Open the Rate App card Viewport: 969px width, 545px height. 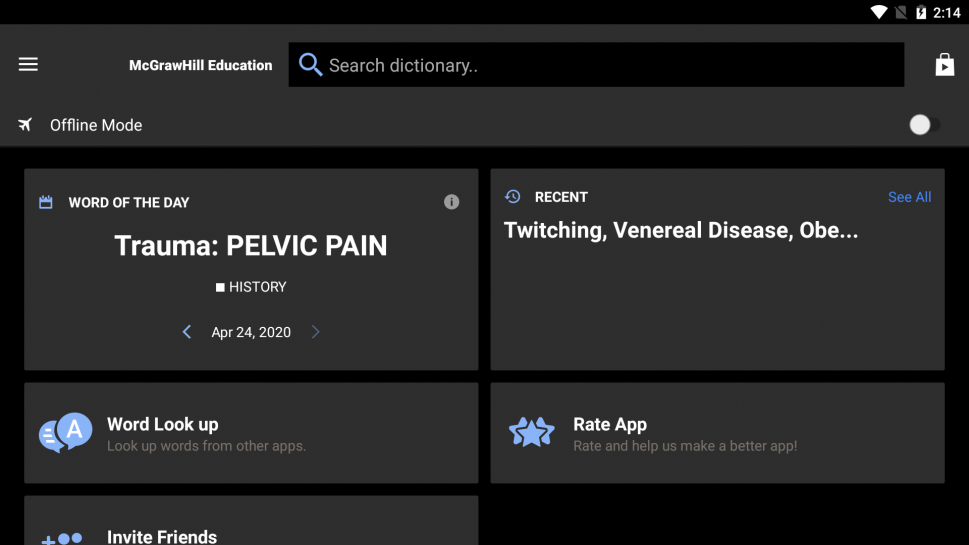pyautogui.click(x=717, y=433)
